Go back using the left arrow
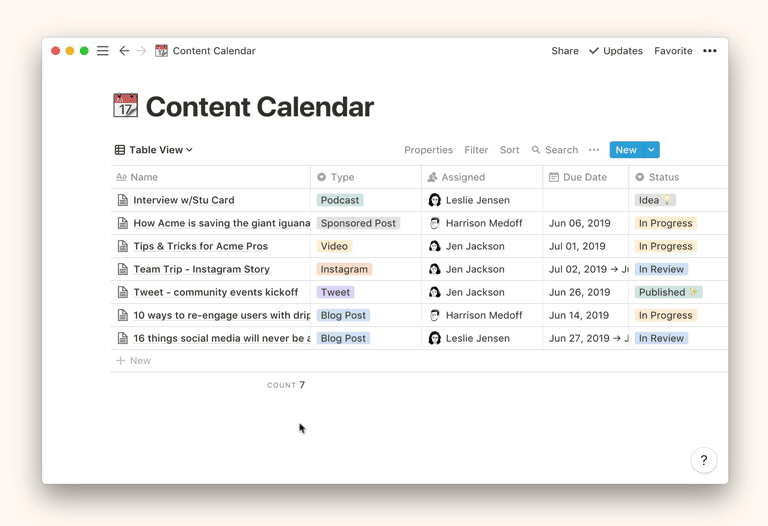Screen dimensions: 768x526 124,51
